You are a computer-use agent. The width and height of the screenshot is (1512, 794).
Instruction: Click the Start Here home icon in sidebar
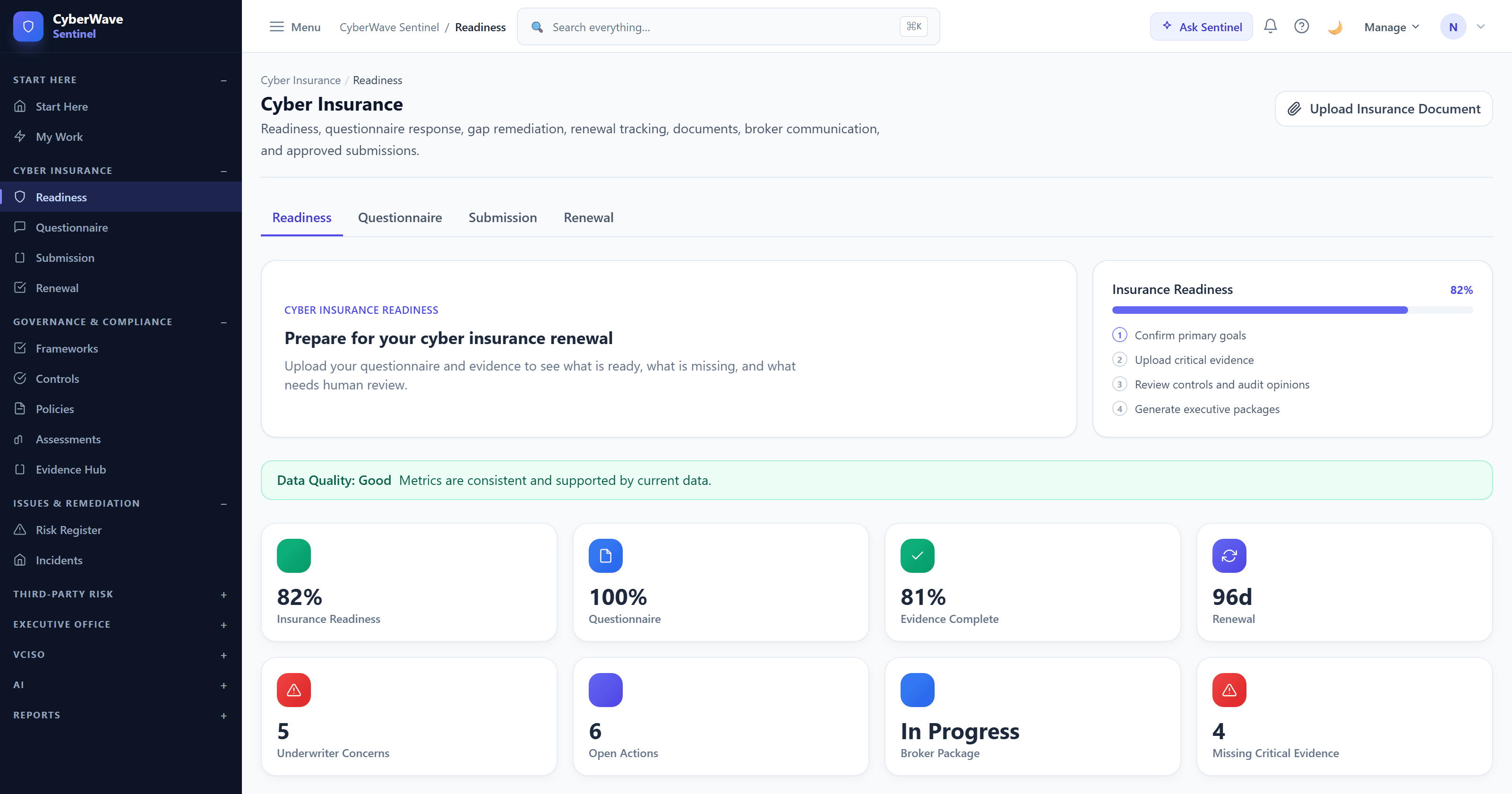[x=20, y=106]
